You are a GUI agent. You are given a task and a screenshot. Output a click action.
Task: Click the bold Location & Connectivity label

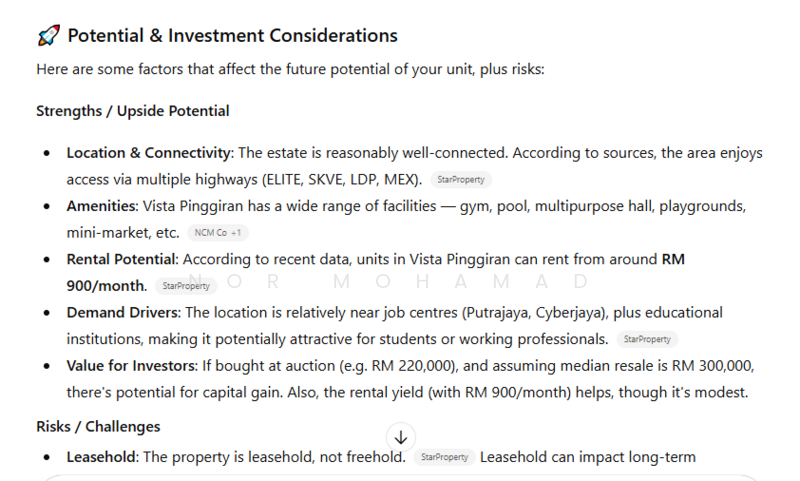coord(149,153)
